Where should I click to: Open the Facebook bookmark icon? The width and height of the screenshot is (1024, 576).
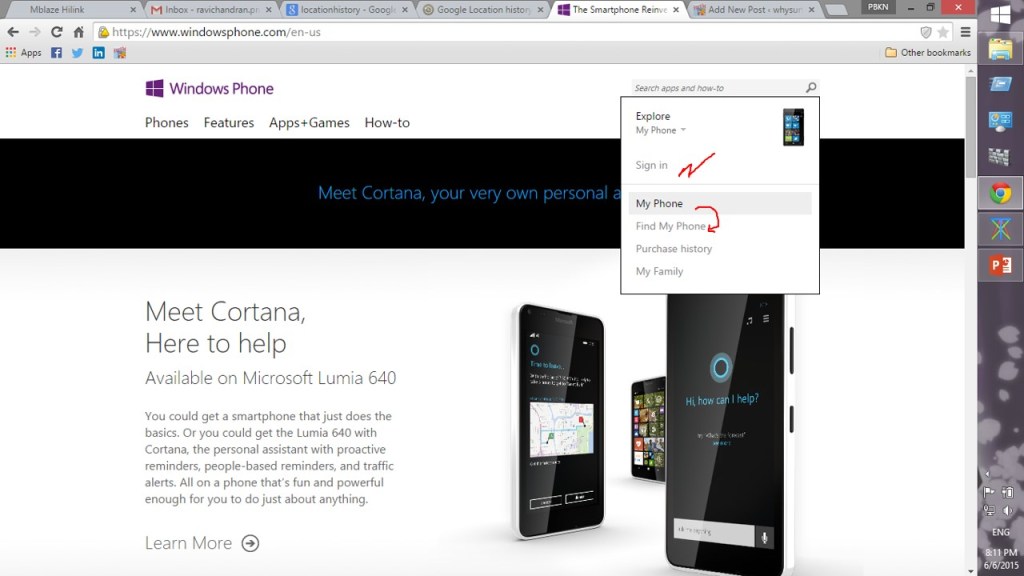56,53
